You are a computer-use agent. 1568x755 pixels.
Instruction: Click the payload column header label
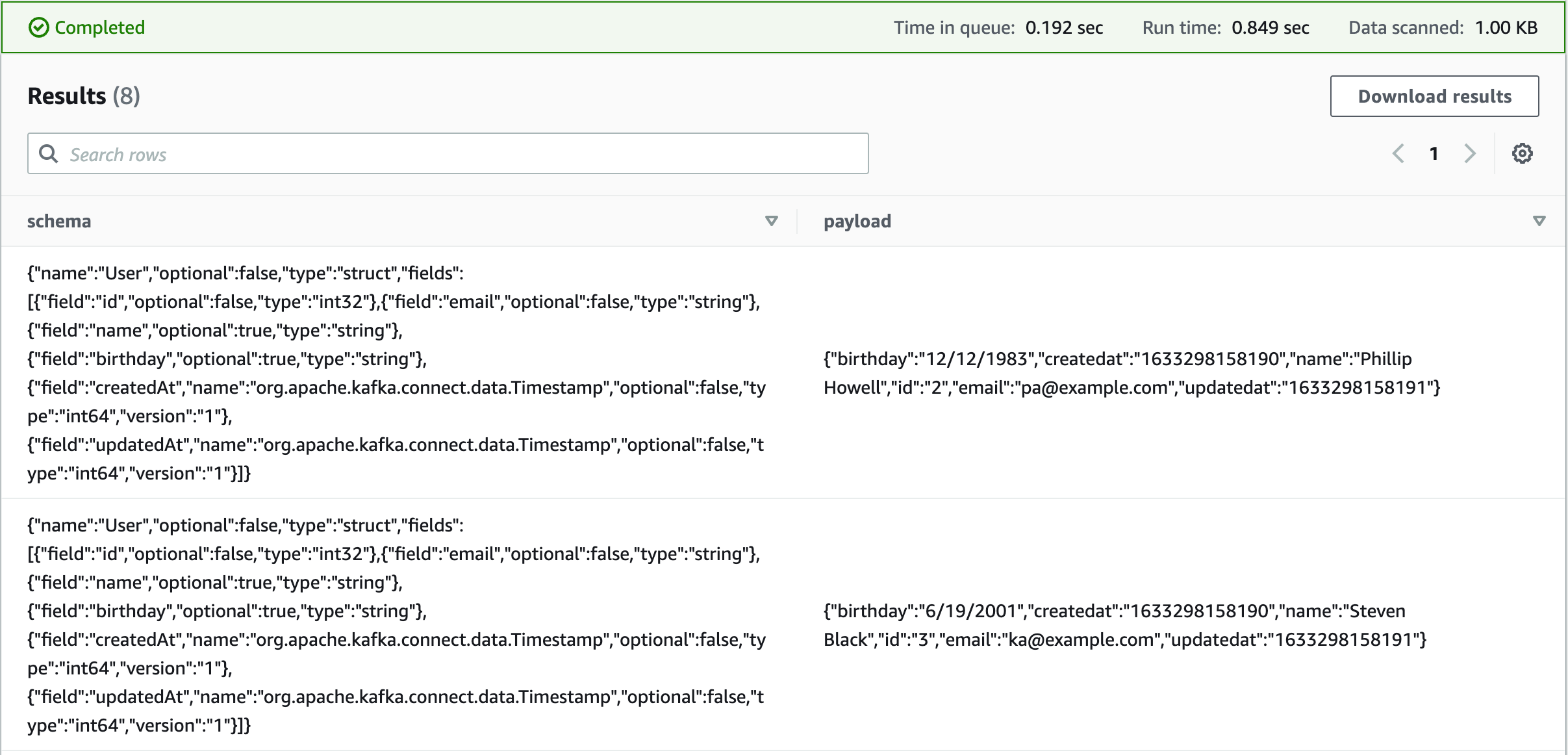pos(857,221)
